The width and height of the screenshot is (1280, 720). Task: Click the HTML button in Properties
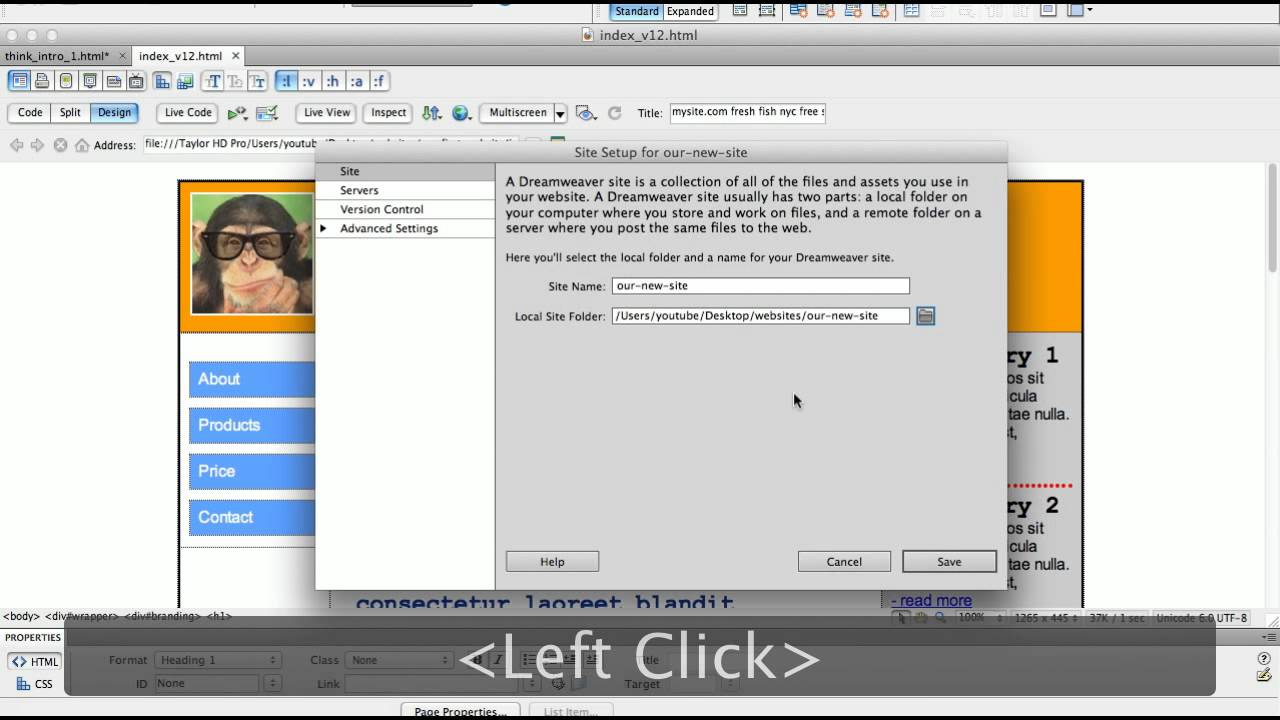tap(35, 661)
